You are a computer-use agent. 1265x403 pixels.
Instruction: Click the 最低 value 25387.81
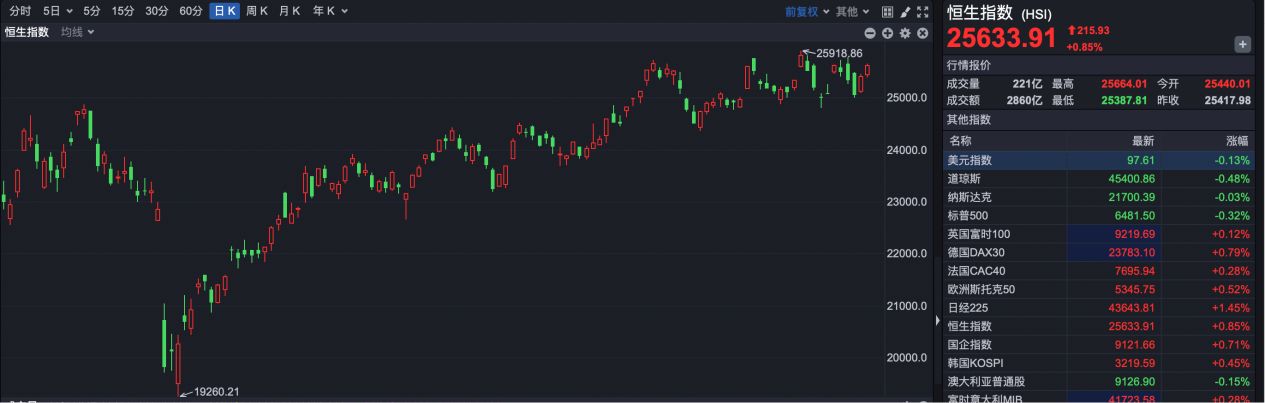click(x=1125, y=101)
